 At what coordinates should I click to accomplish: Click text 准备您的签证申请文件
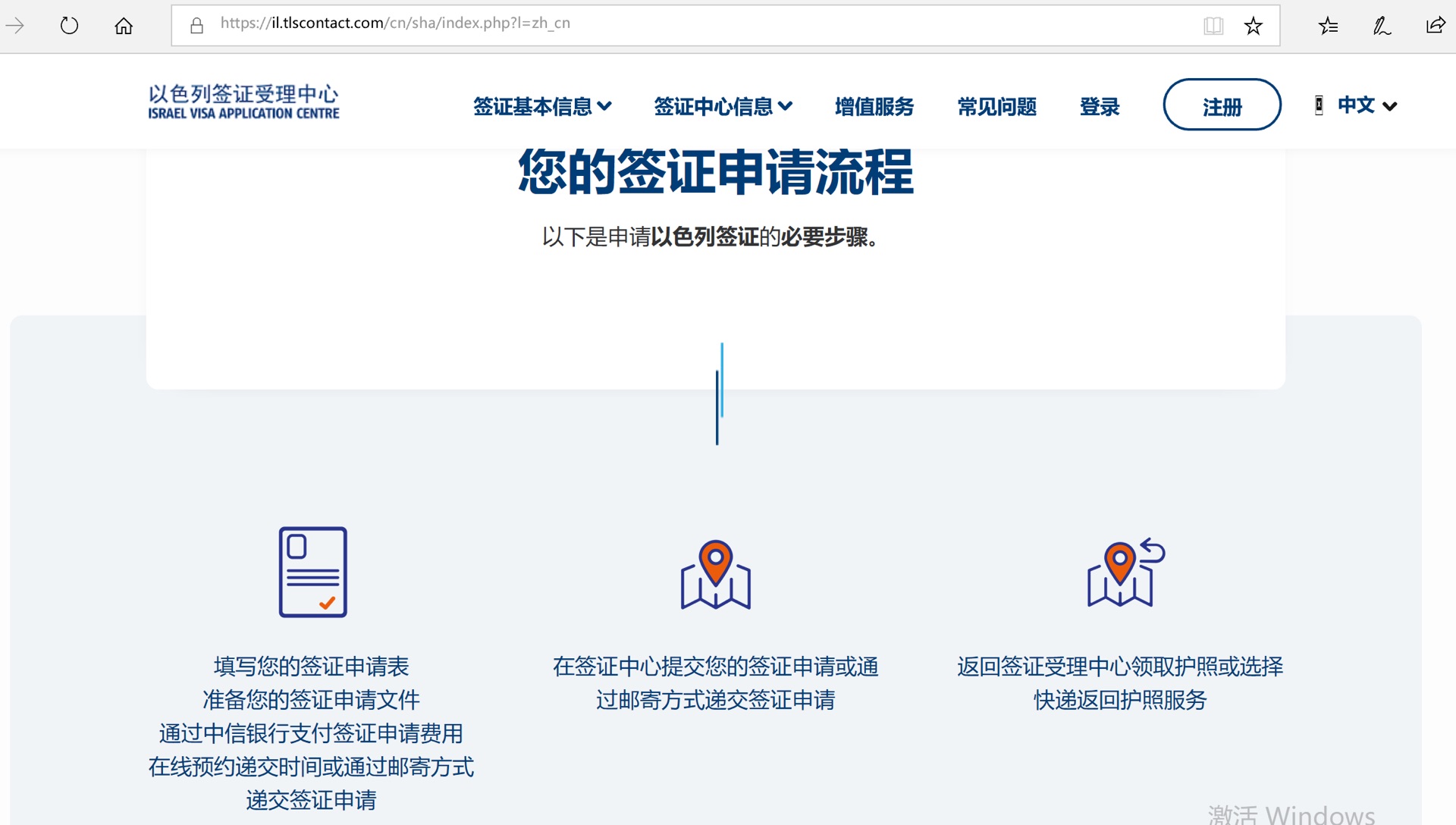(312, 700)
